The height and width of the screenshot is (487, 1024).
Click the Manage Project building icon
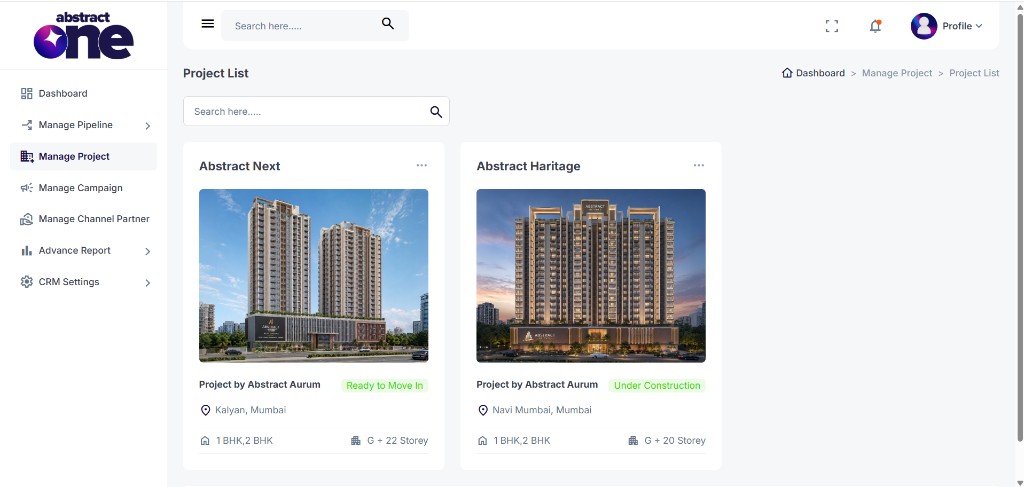pos(27,156)
